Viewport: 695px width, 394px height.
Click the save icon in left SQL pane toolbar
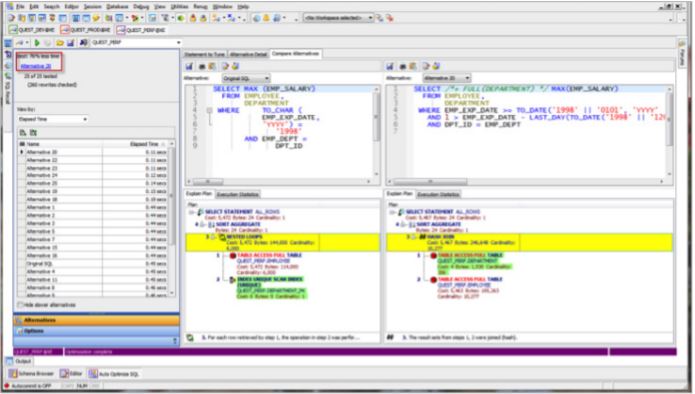(189, 66)
